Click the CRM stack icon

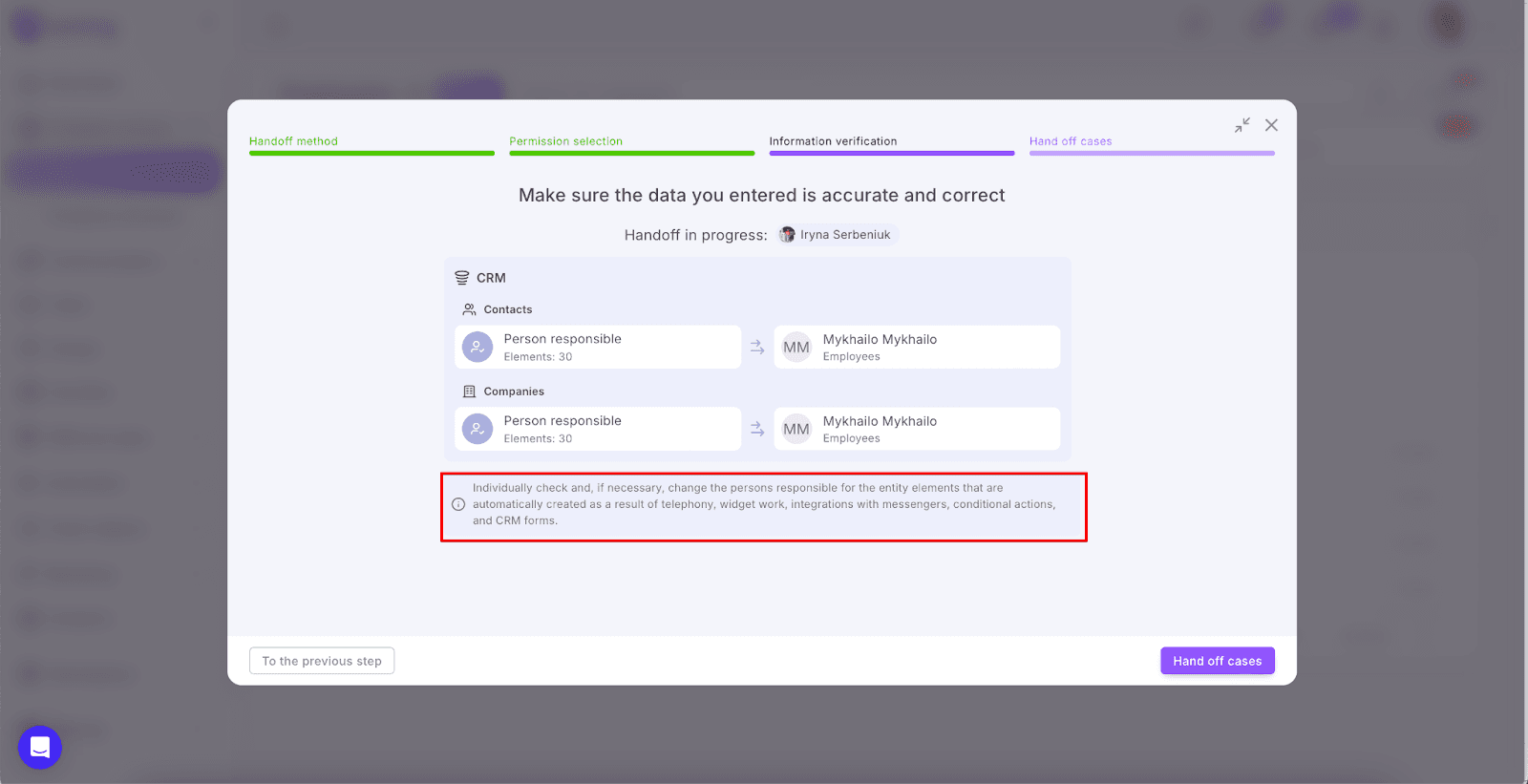[462, 278]
